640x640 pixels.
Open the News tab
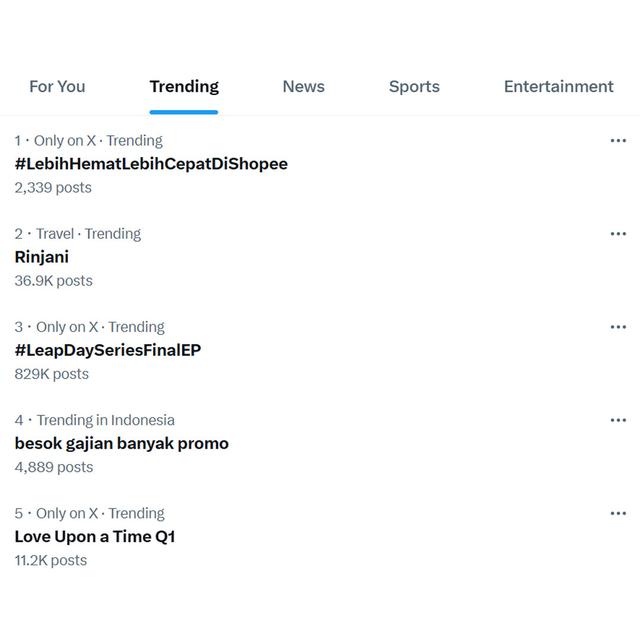[303, 86]
